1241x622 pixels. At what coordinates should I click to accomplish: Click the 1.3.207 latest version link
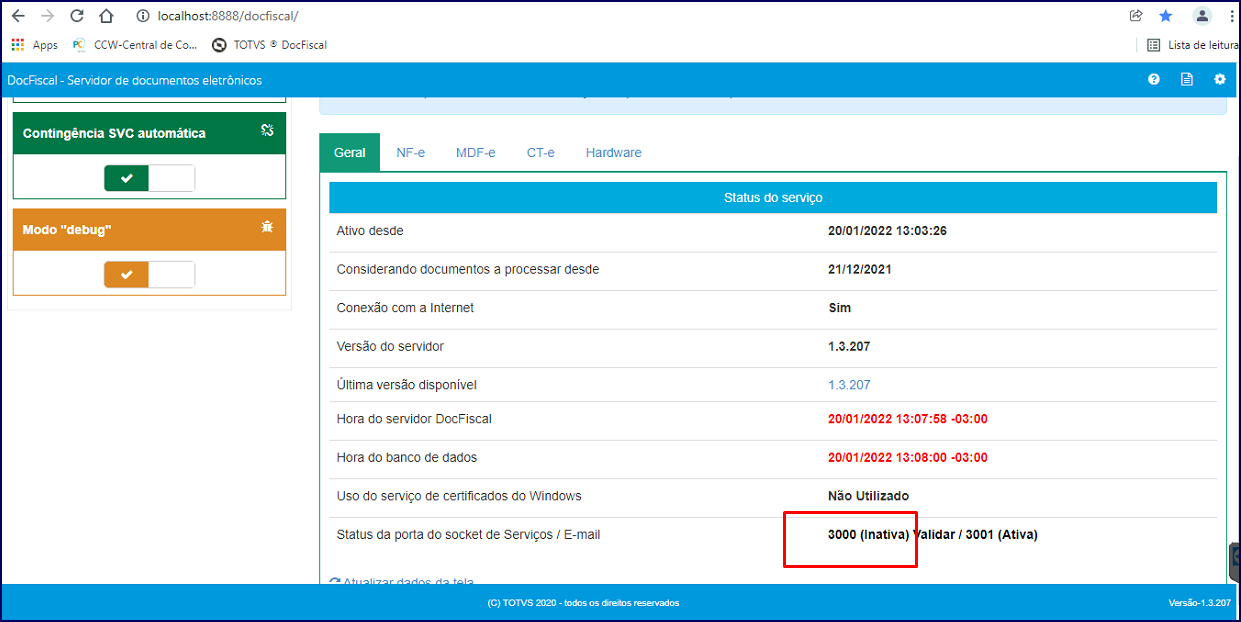pos(849,385)
